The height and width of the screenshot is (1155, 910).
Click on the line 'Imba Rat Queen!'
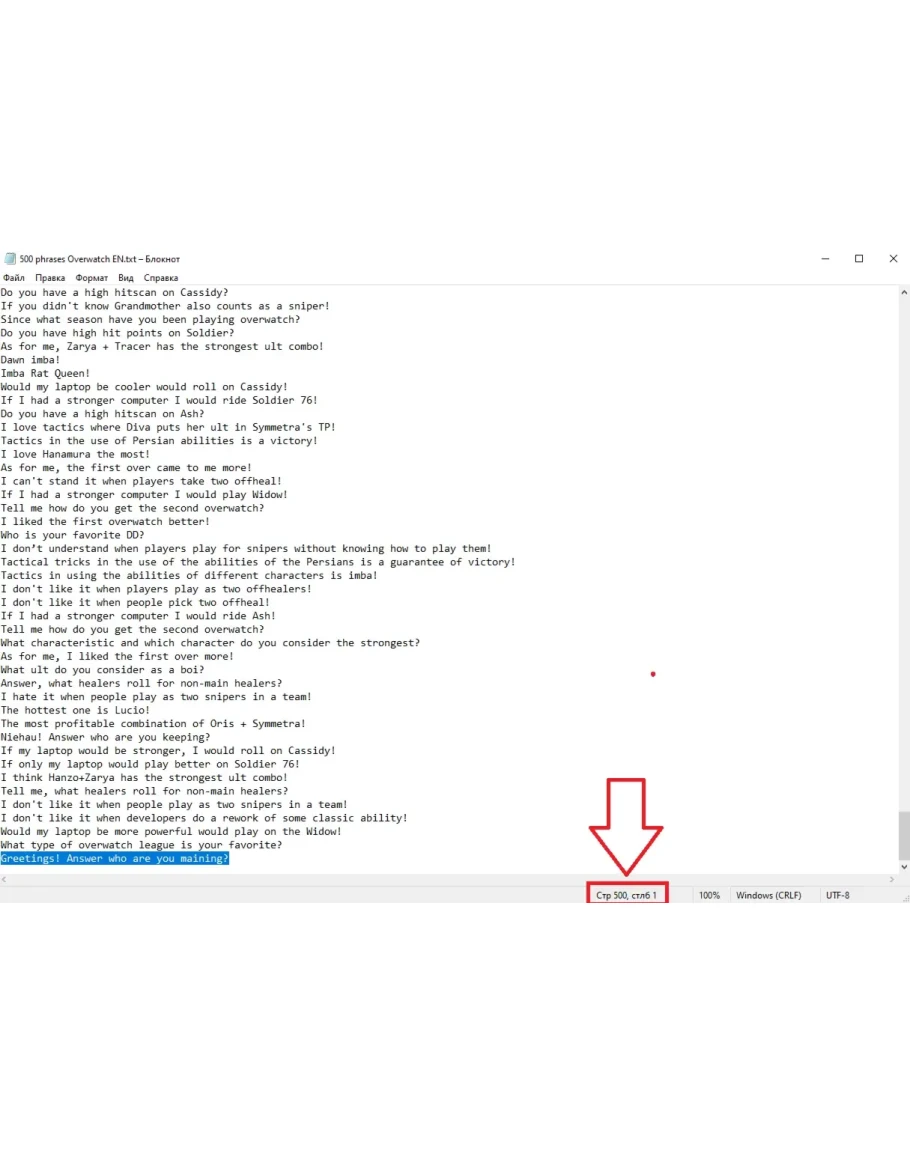(x=45, y=373)
